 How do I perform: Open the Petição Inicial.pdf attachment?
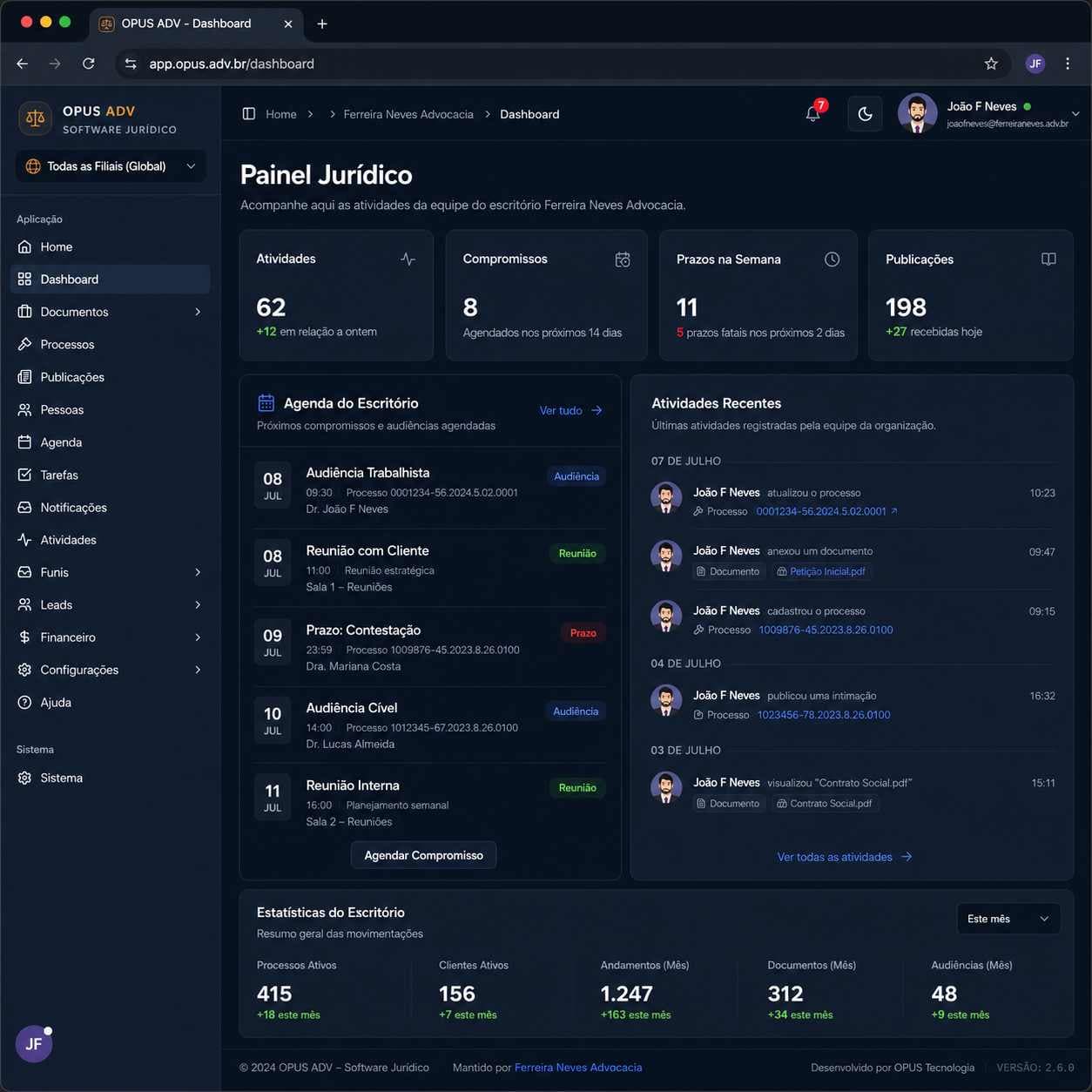(822, 571)
